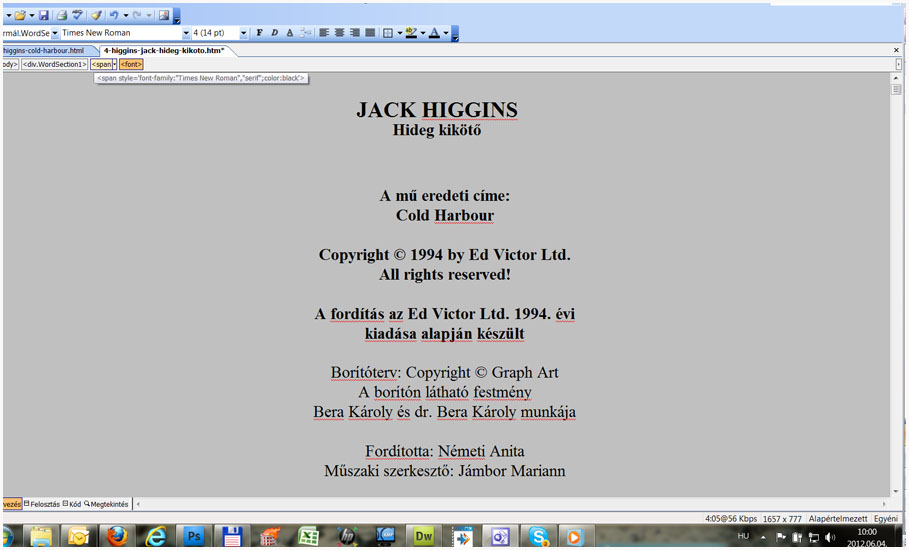909x550 pixels.
Task: Switch to higgins-cold-harbour.html tab
Action: coord(45,50)
